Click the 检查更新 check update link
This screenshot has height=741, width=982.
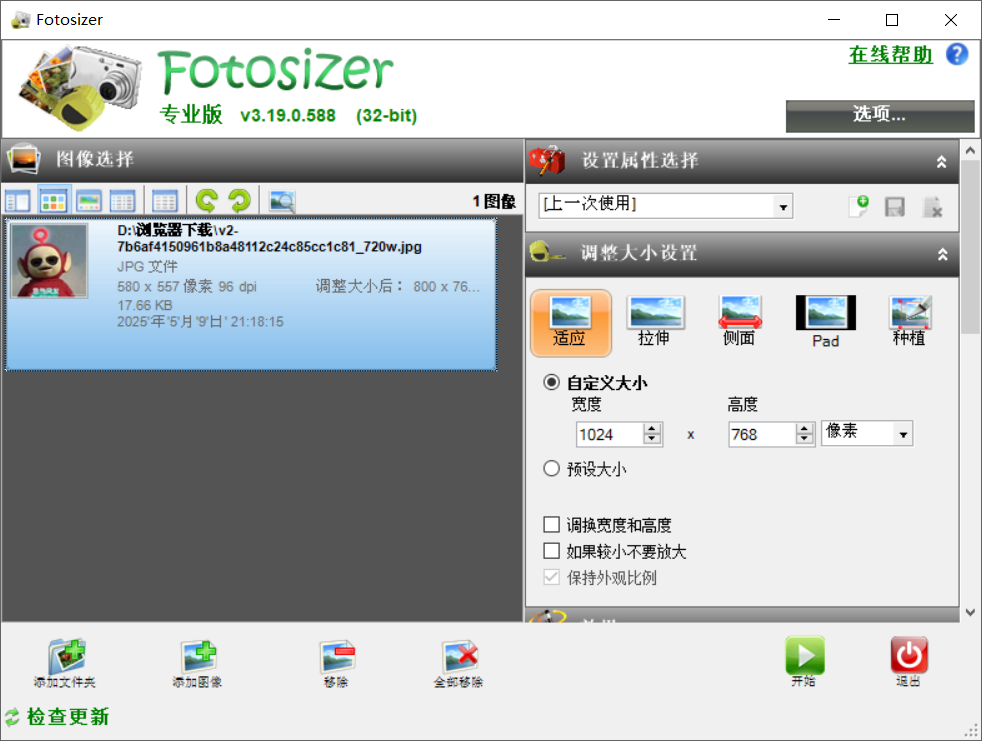click(x=67, y=717)
